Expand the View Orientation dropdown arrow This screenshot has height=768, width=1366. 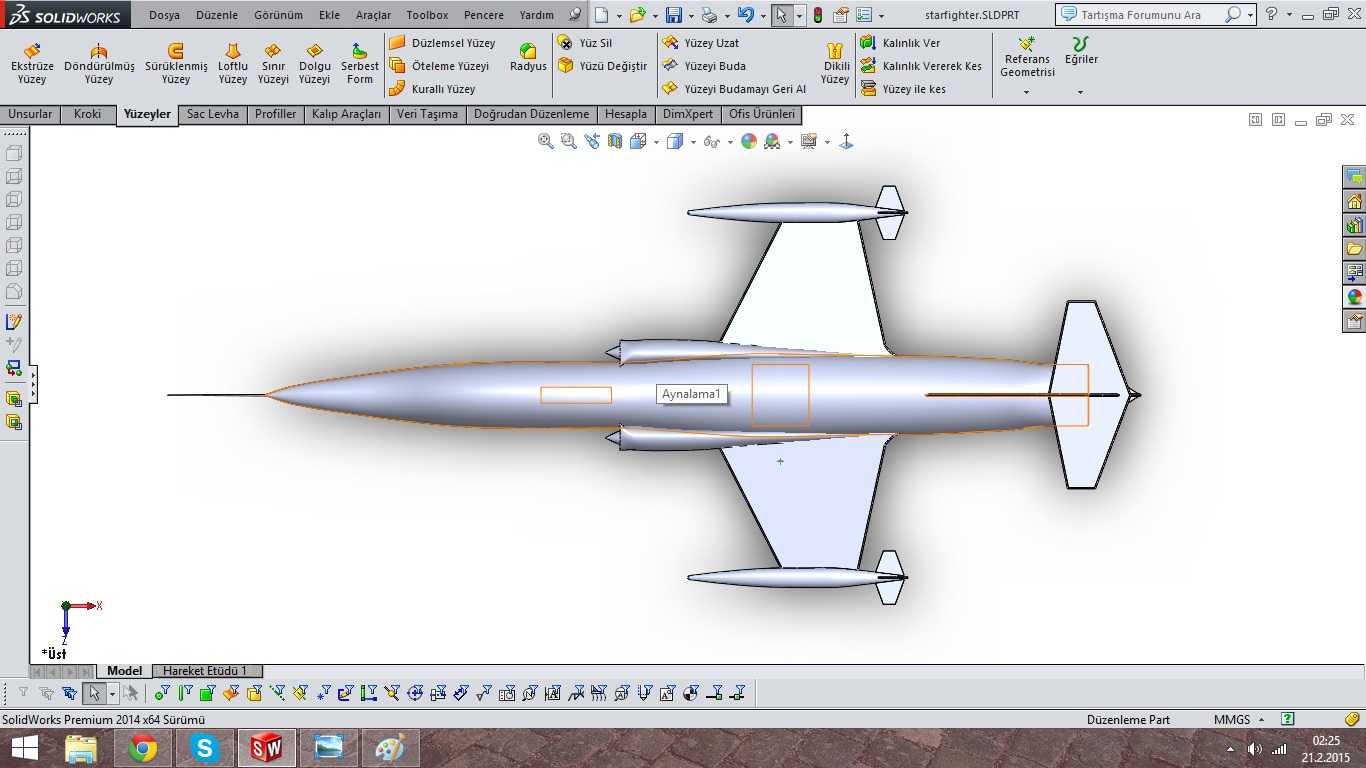pyautogui.click(x=656, y=143)
